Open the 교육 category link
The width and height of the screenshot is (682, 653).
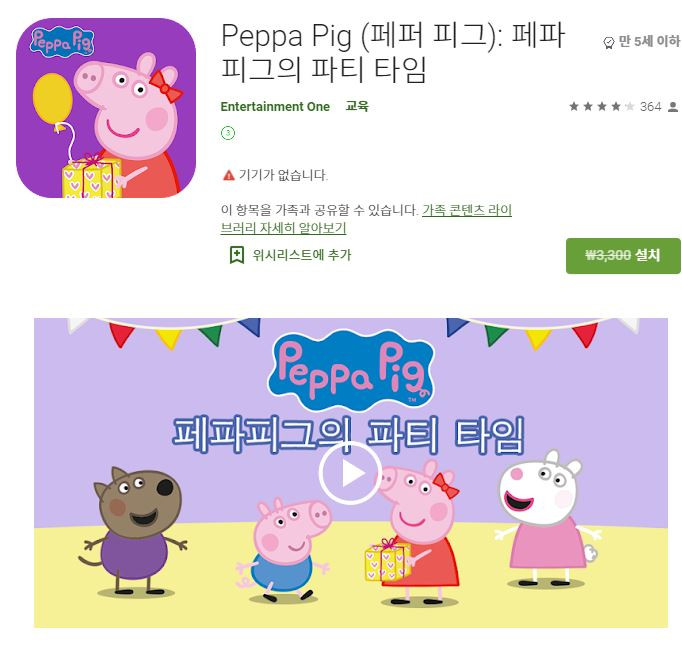[357, 106]
